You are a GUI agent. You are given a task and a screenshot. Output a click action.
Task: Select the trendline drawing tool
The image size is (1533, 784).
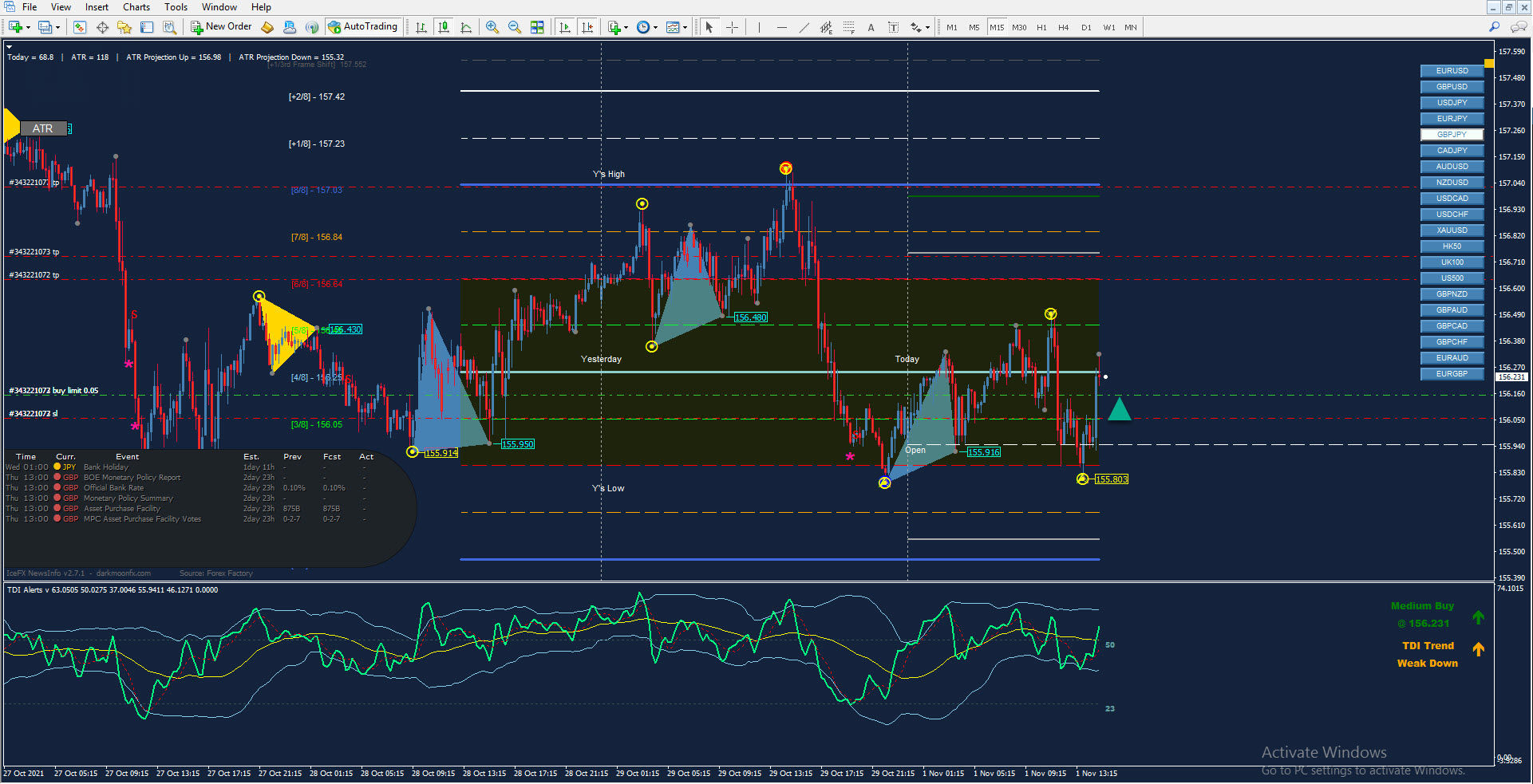click(x=804, y=27)
